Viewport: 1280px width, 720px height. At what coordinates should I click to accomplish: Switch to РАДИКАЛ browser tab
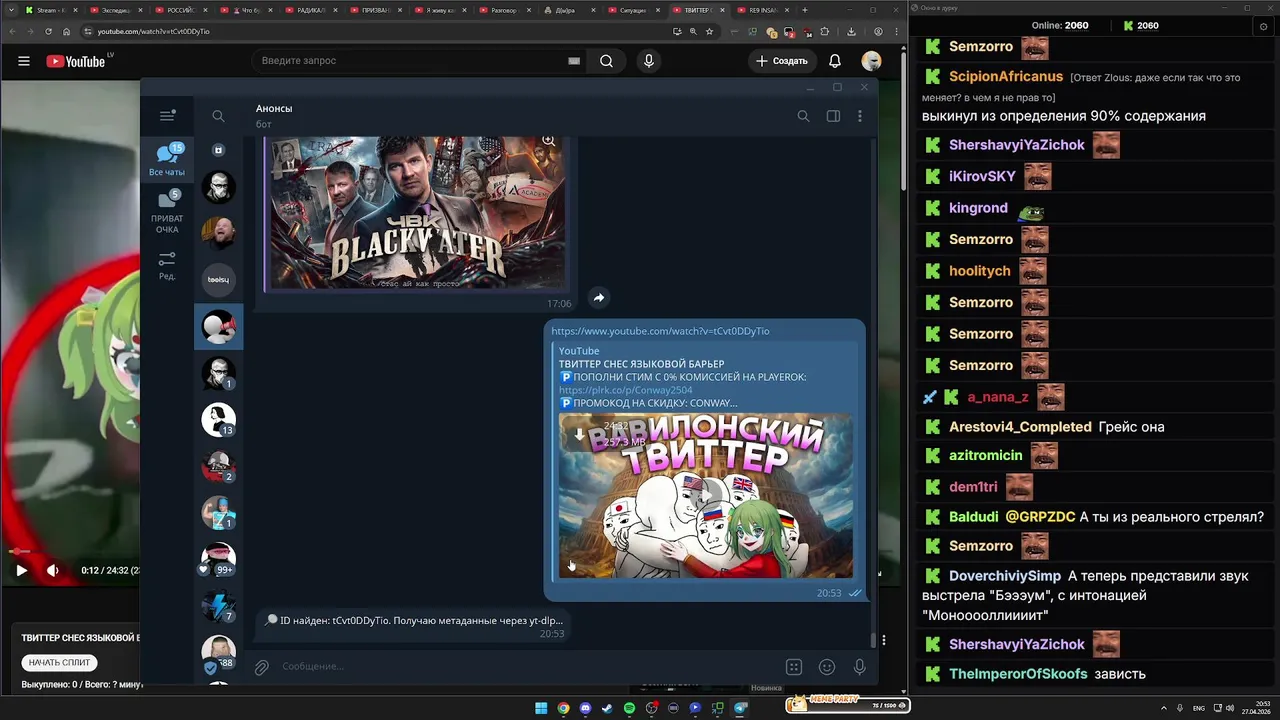click(x=310, y=10)
